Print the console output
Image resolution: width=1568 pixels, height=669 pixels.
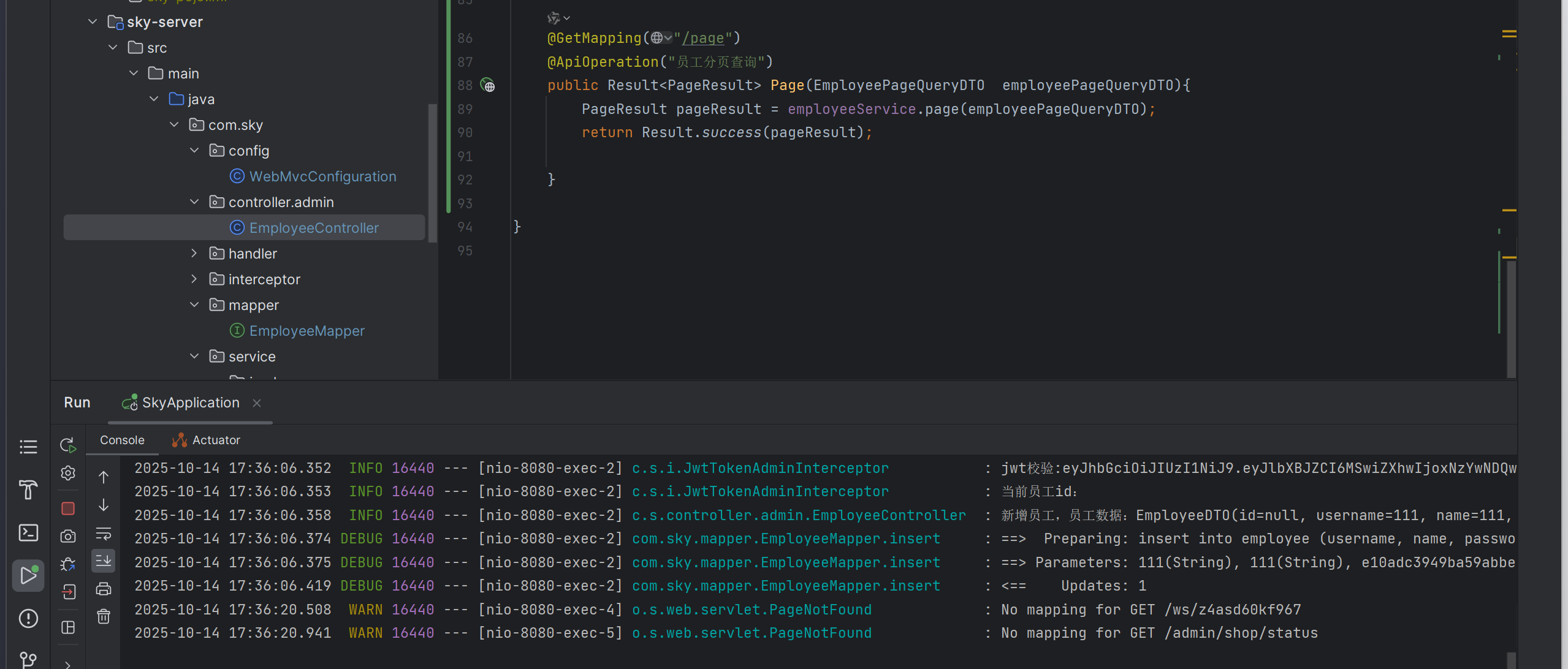tap(104, 589)
